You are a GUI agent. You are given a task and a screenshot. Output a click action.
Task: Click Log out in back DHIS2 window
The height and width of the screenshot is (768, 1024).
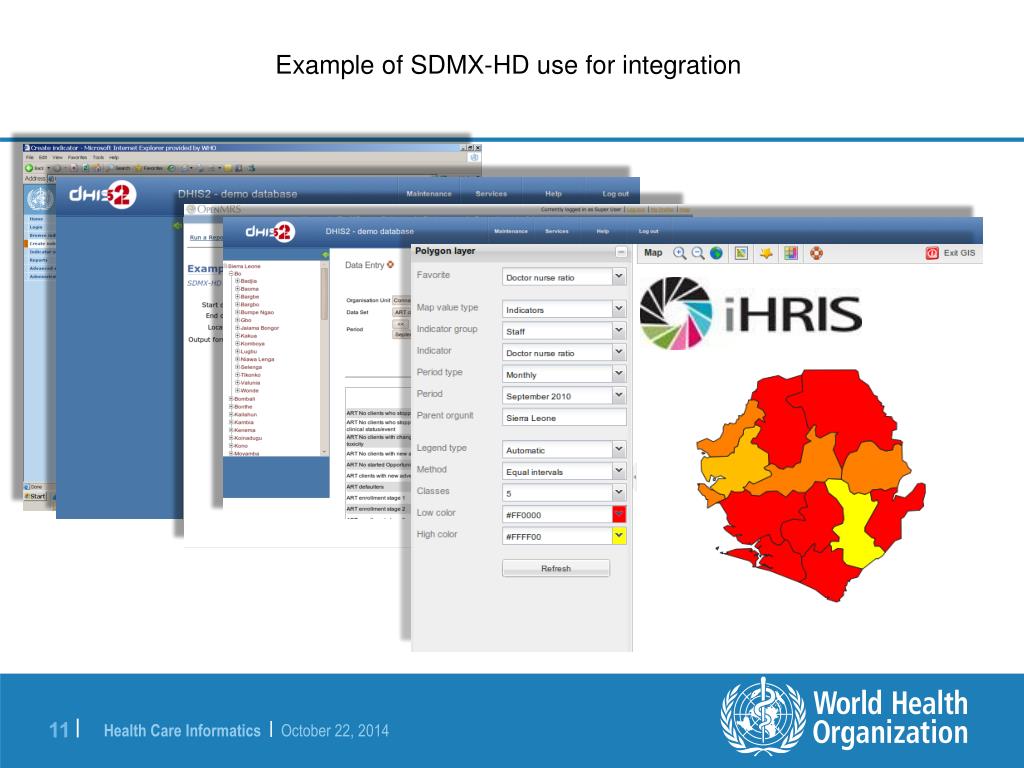point(615,194)
